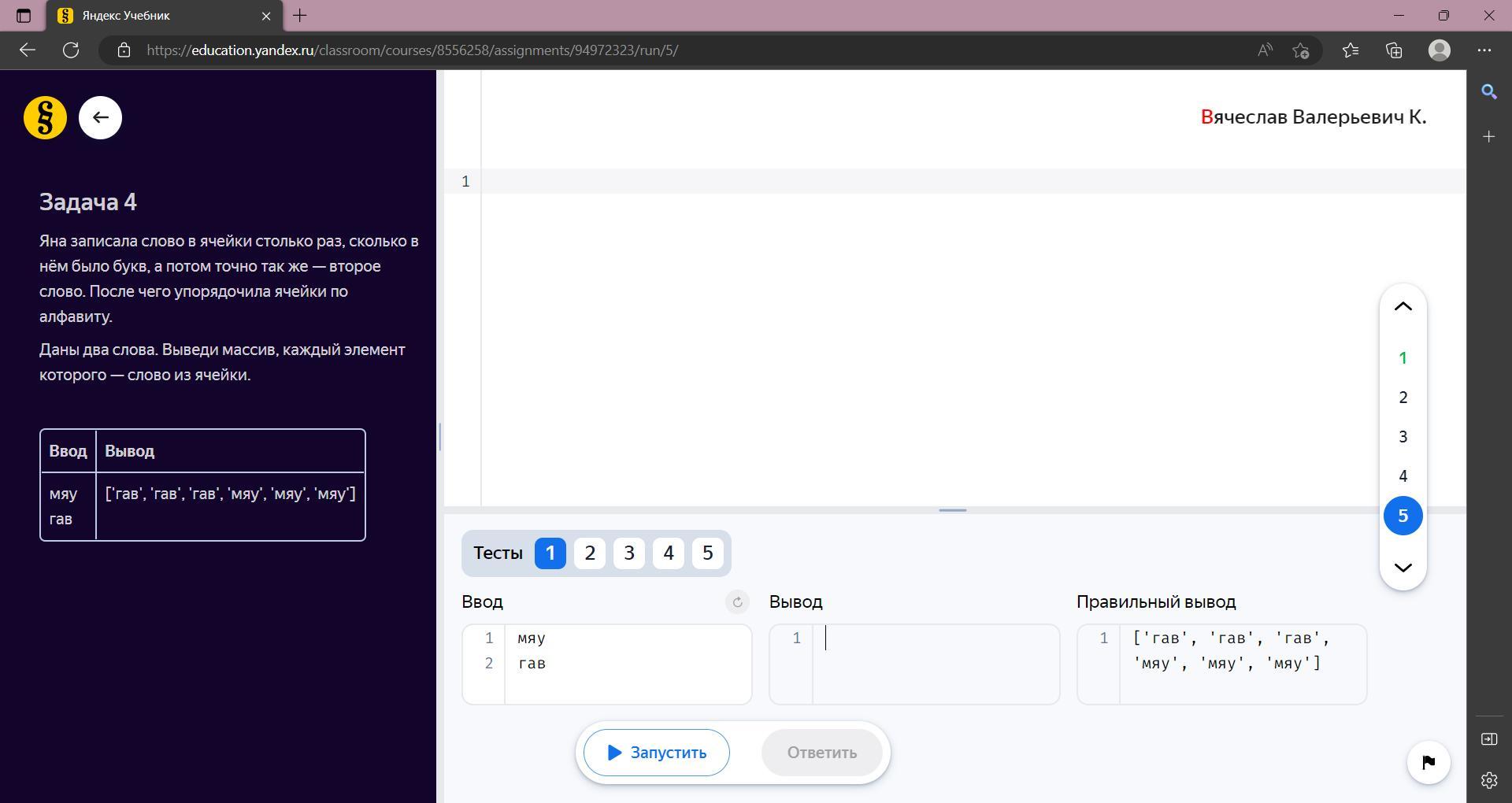The image size is (1512, 803).
Task: Click the Задача 4 heading
Action: (88, 202)
